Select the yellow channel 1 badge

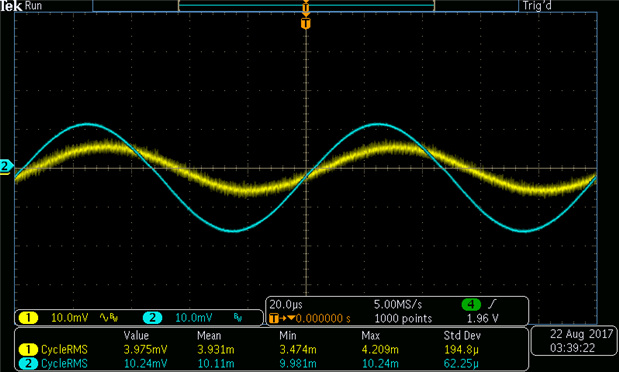click(28, 318)
